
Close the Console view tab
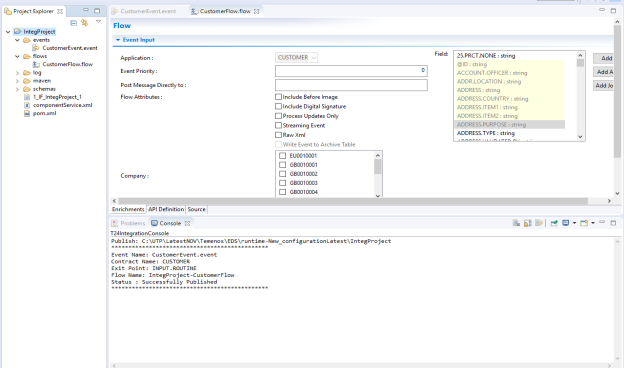coord(187,224)
